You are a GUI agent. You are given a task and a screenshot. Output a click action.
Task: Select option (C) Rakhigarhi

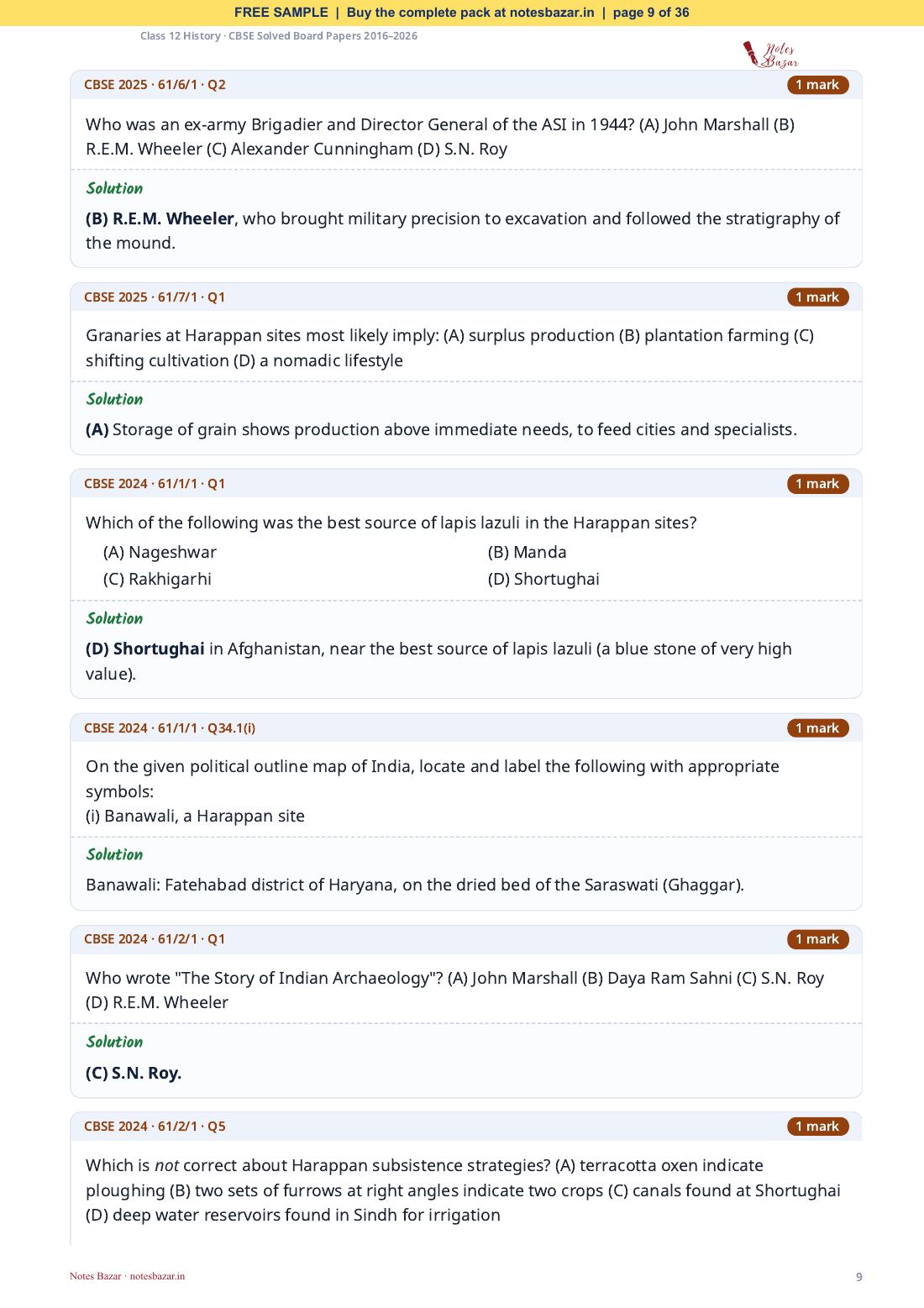click(157, 579)
